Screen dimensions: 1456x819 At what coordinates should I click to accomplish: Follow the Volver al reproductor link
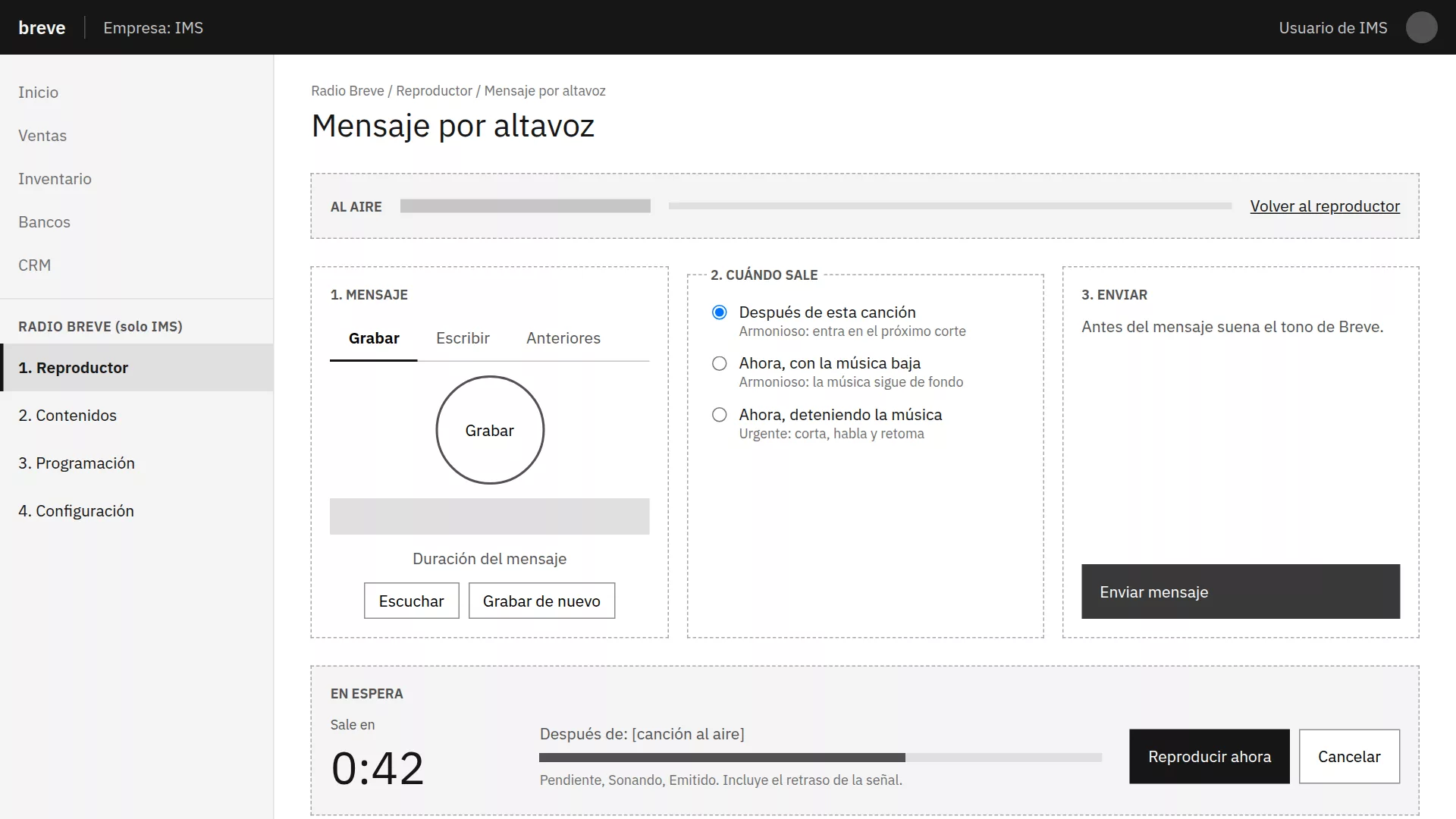(x=1325, y=206)
